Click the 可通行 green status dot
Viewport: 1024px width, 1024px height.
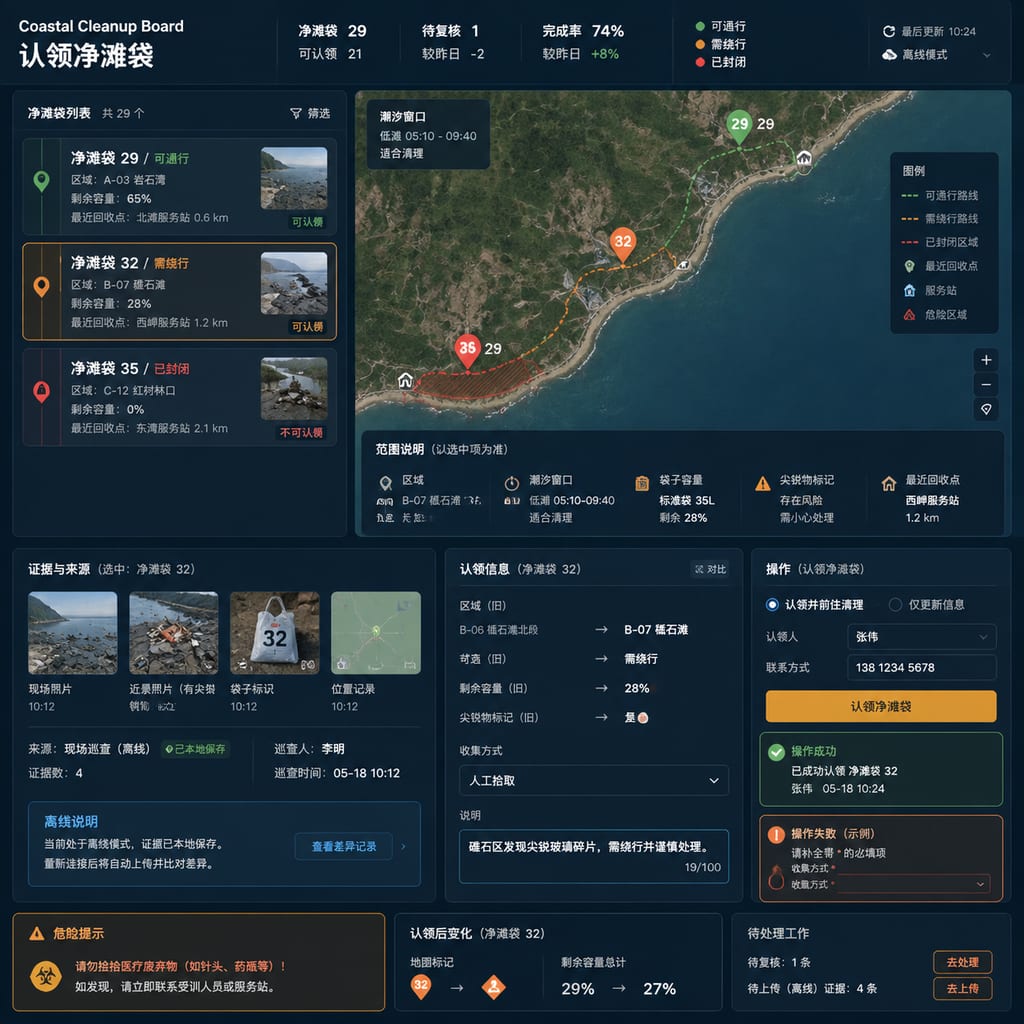pyautogui.click(x=700, y=26)
